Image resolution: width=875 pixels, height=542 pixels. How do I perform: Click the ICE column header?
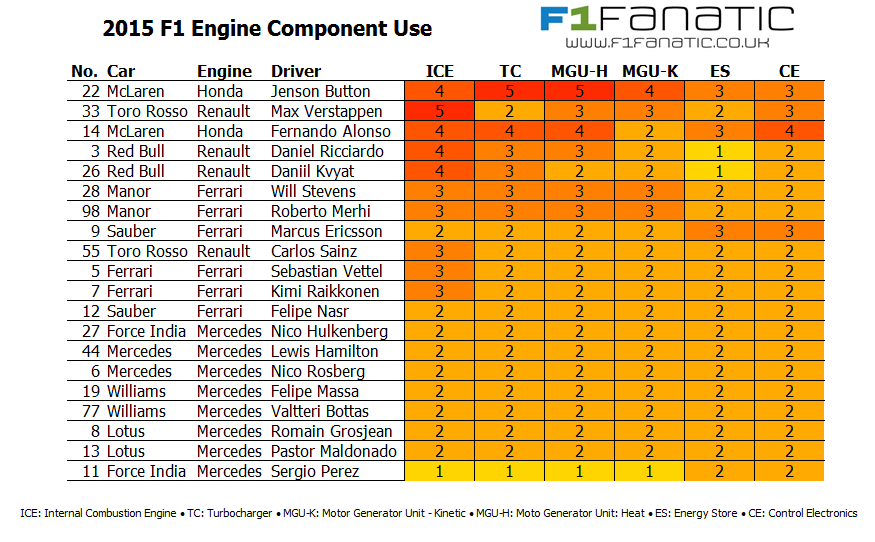click(440, 71)
